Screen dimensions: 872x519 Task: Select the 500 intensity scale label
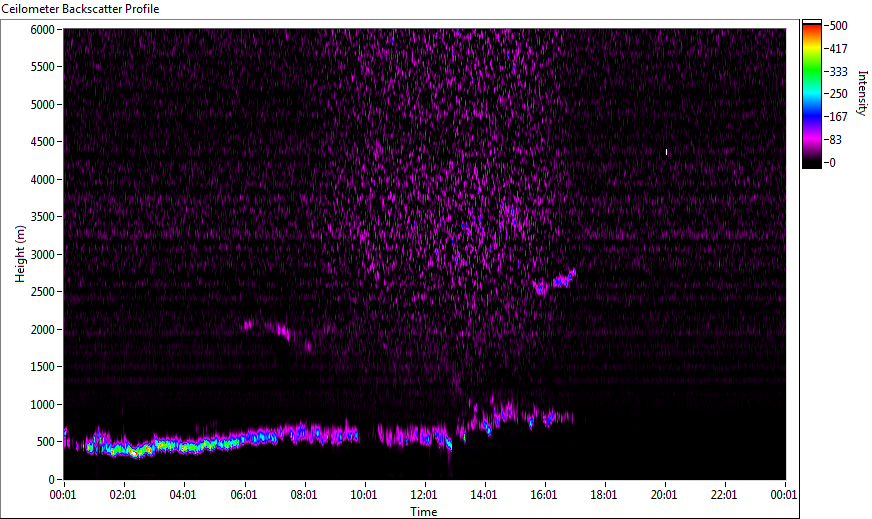pyautogui.click(x=838, y=26)
